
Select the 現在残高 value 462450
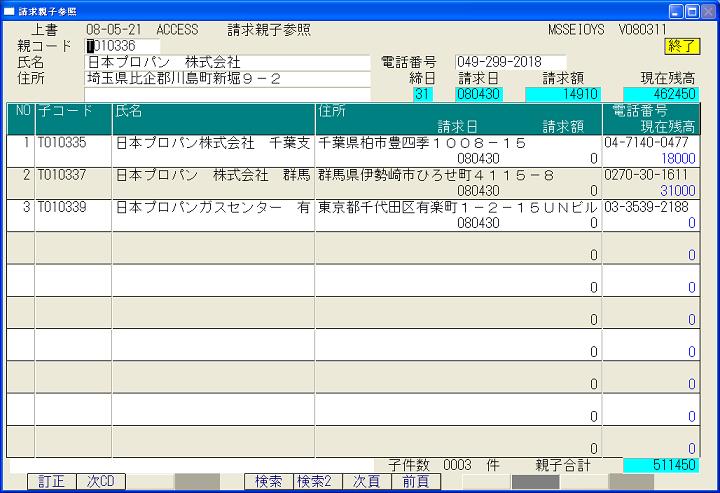point(661,94)
